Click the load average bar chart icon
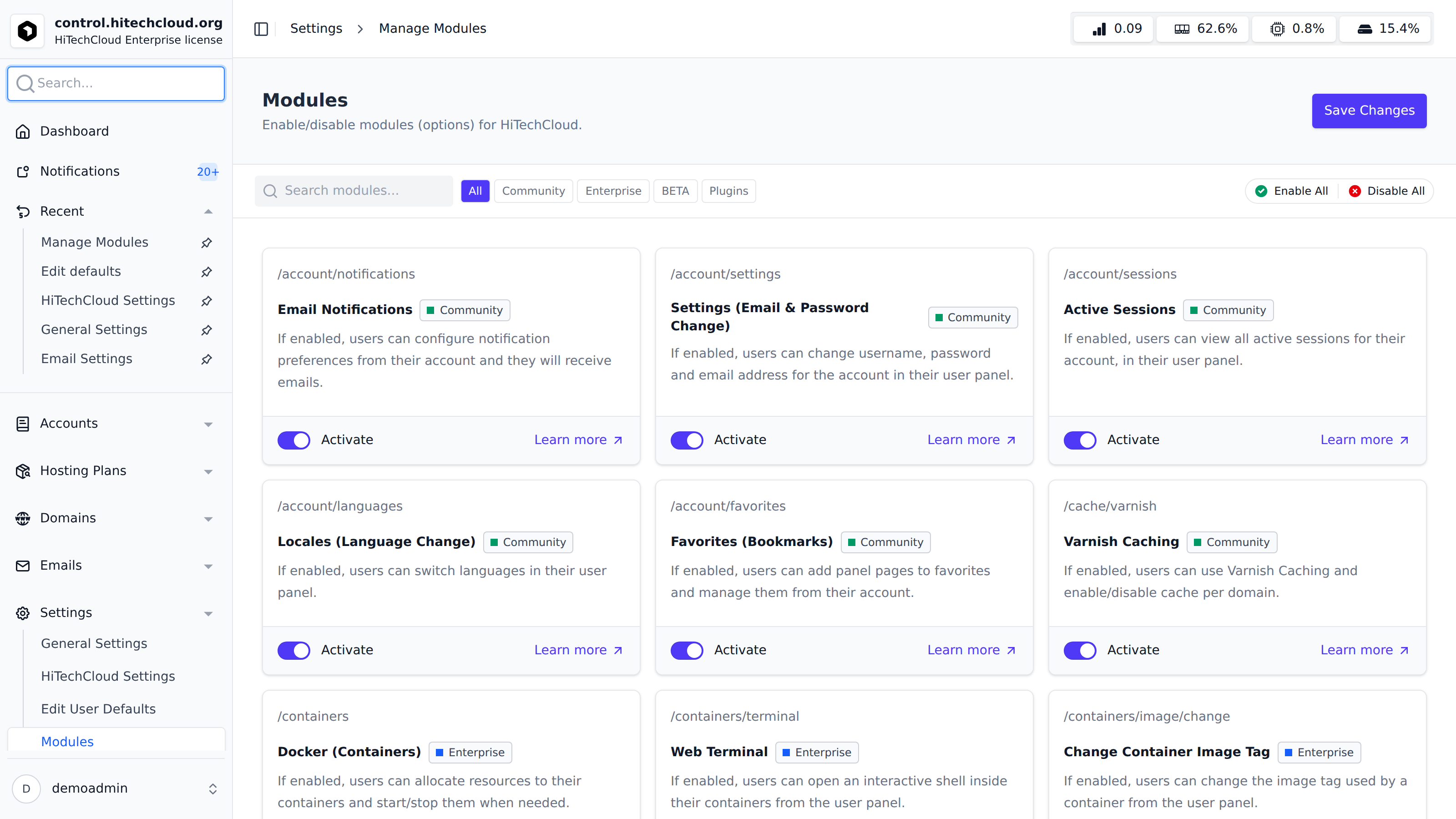The image size is (1456, 819). (1099, 29)
